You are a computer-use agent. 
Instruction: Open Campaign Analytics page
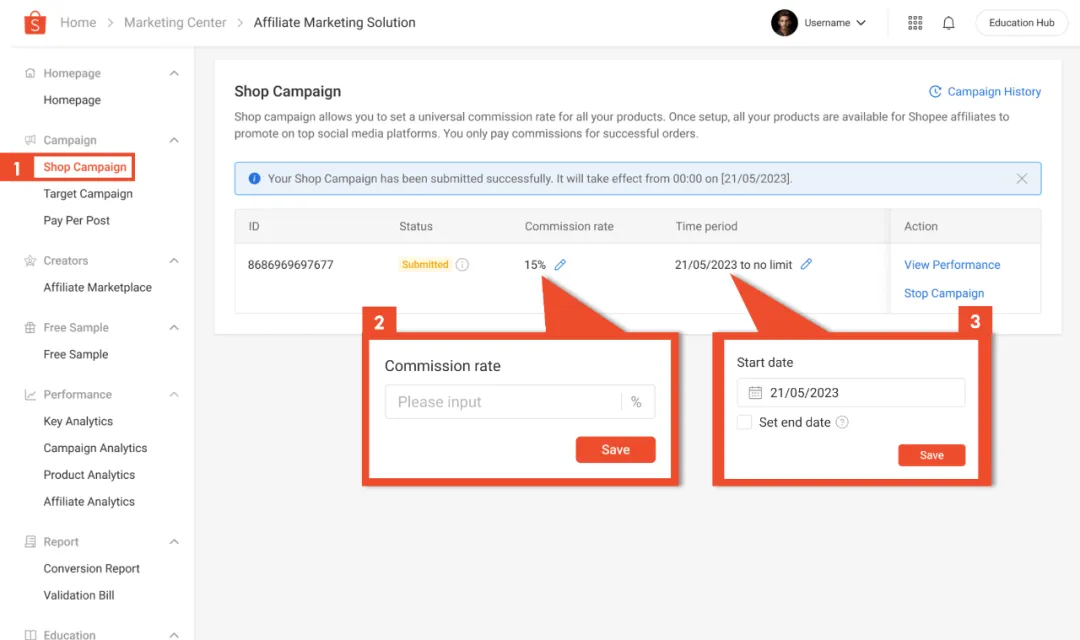(x=95, y=448)
